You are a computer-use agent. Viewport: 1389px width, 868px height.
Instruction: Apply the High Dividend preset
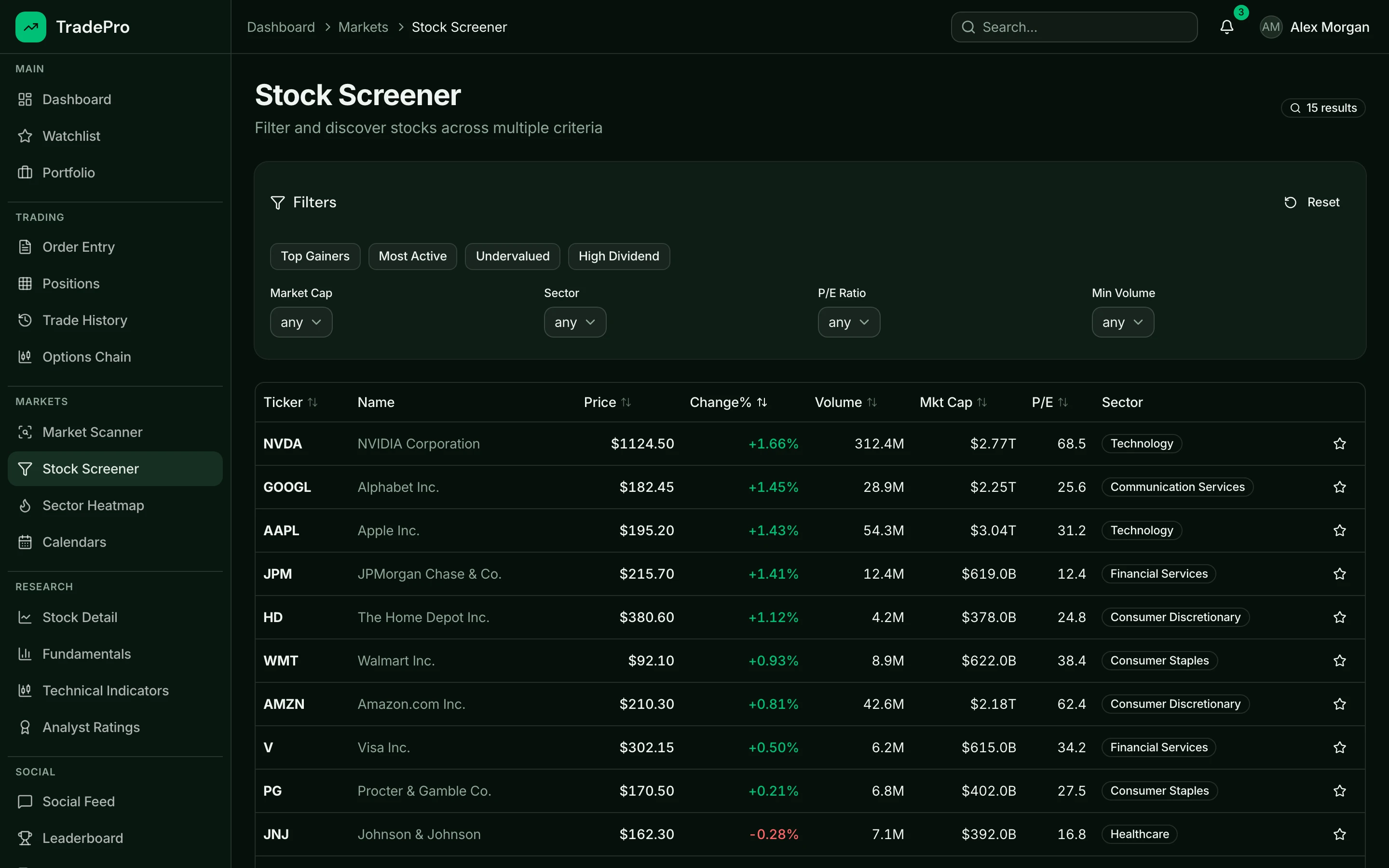tap(619, 257)
